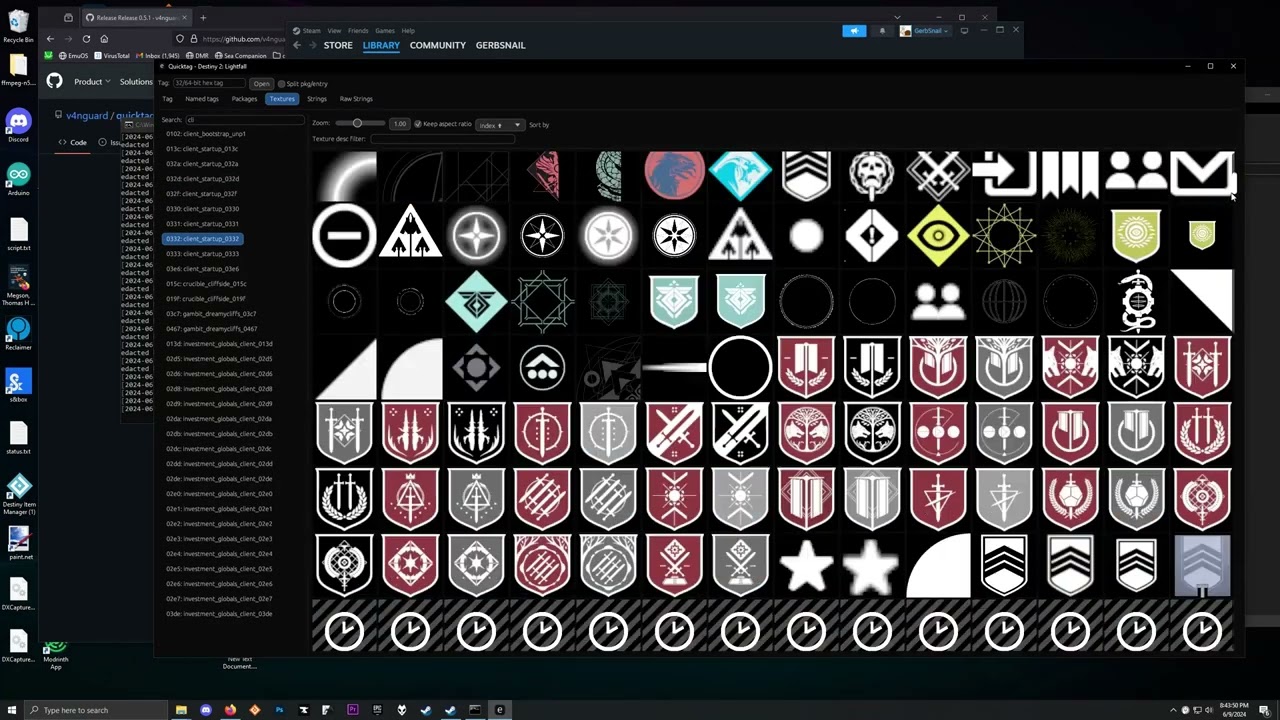Click the Open tag button
The width and height of the screenshot is (1280, 720).
(261, 84)
